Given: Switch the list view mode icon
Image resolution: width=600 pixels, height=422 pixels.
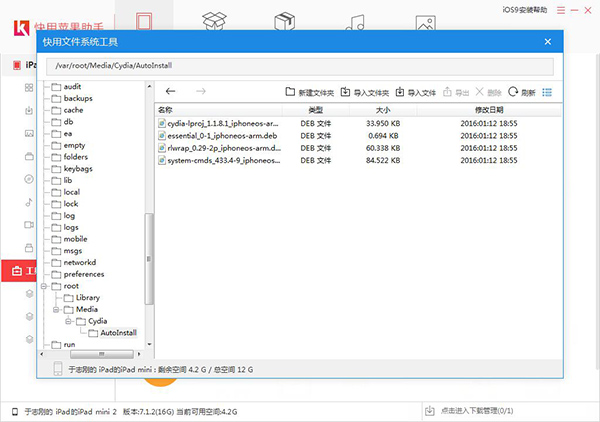Looking at the screenshot, I should pos(547,92).
